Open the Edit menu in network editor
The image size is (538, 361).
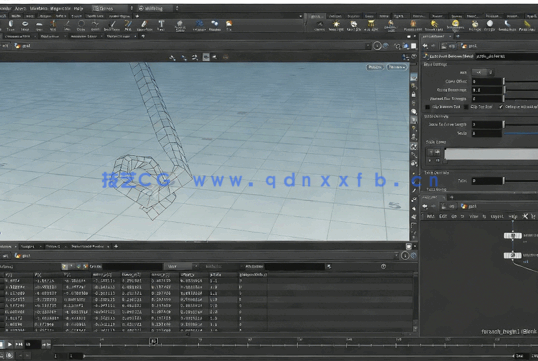tap(443, 216)
